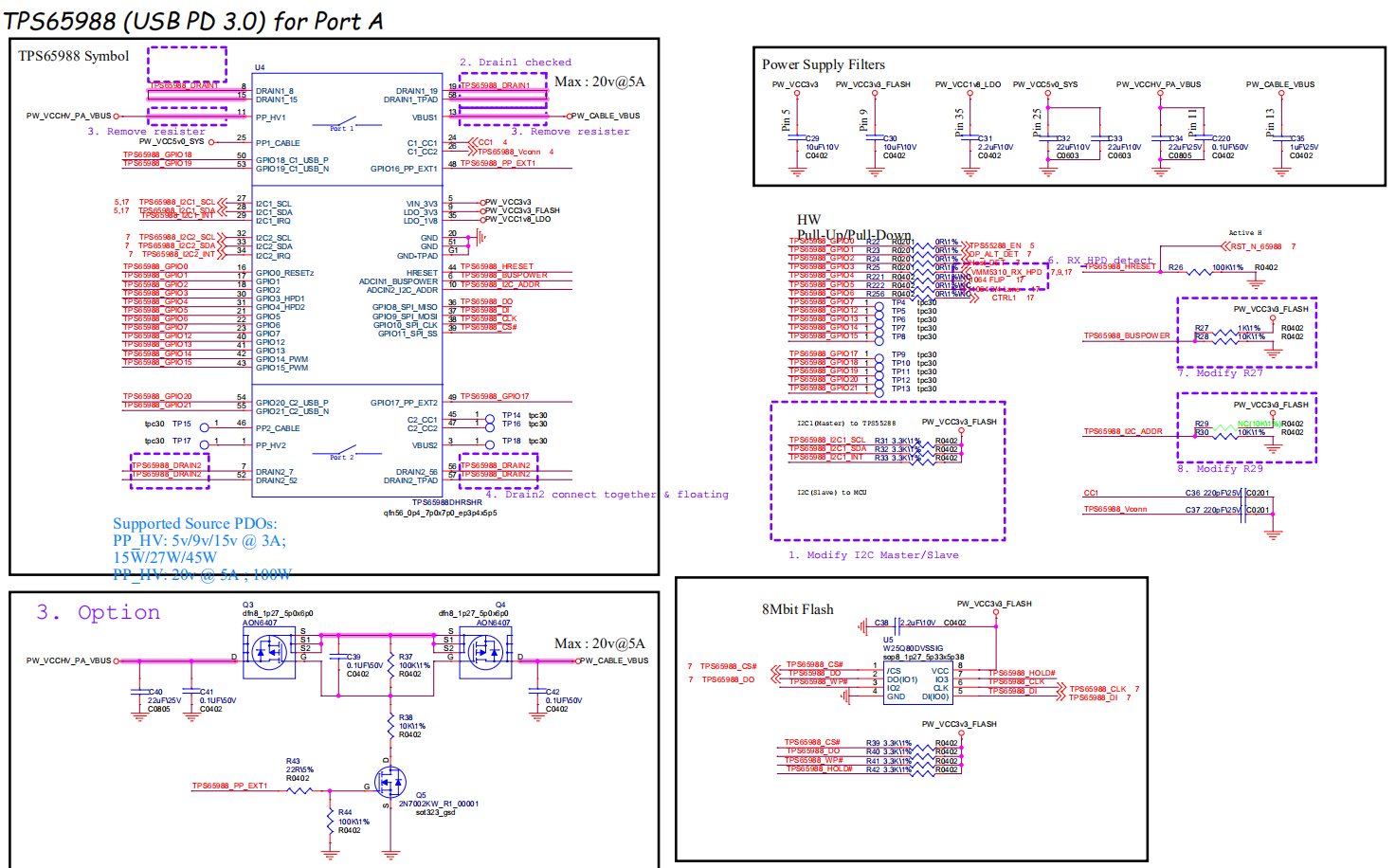The image size is (1395, 868).
Task: Click test point TP15 circle
Action: click(204, 426)
